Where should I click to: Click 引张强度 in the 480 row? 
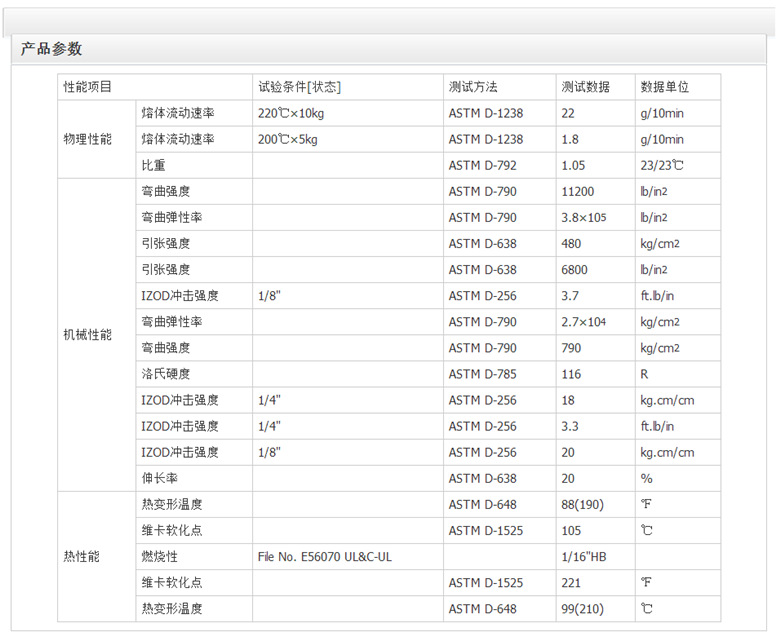point(194,244)
